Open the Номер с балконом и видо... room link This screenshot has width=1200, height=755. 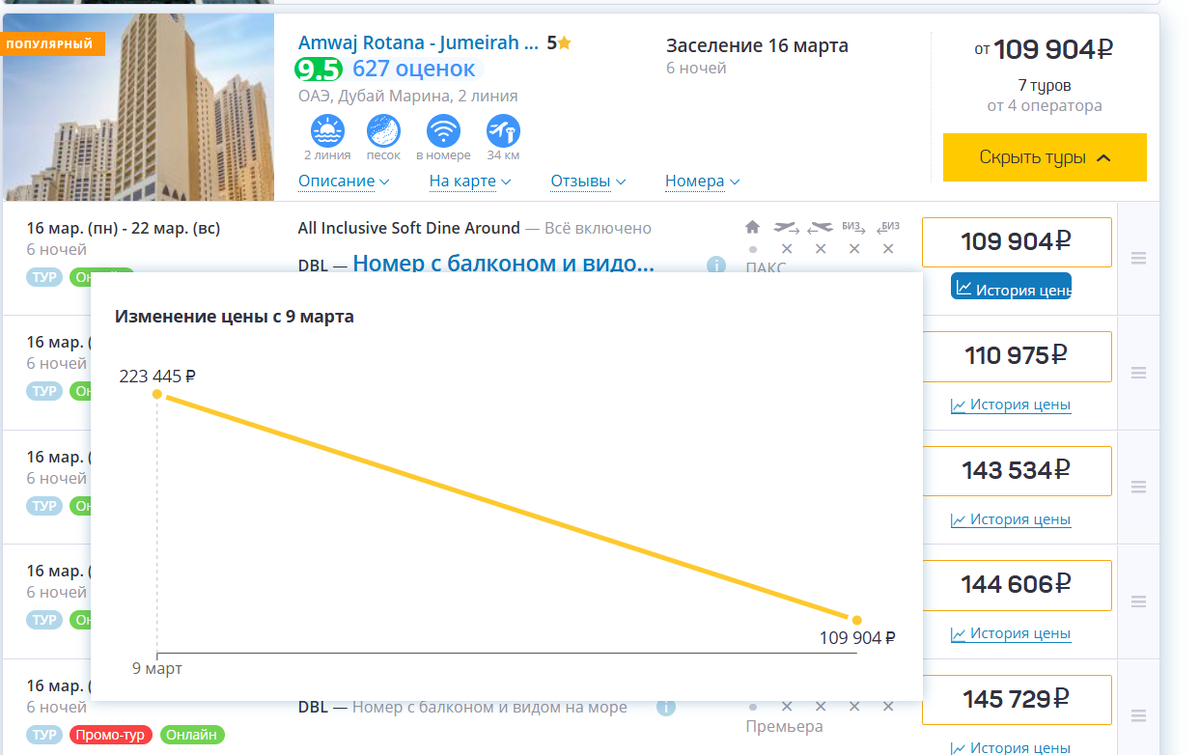click(x=503, y=264)
